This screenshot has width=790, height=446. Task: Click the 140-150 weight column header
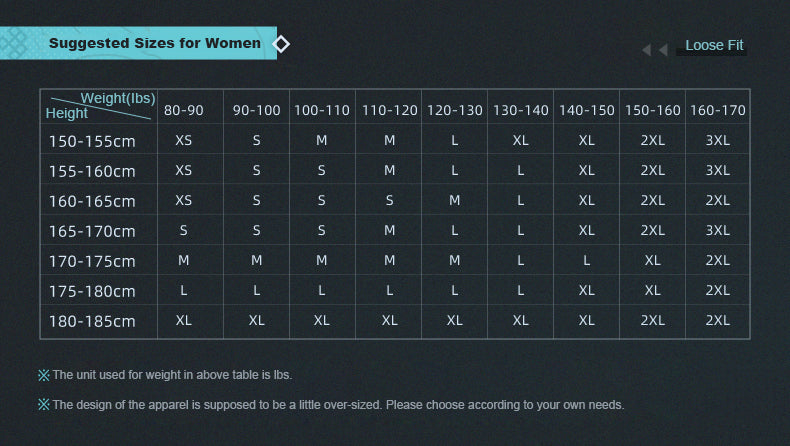click(586, 110)
